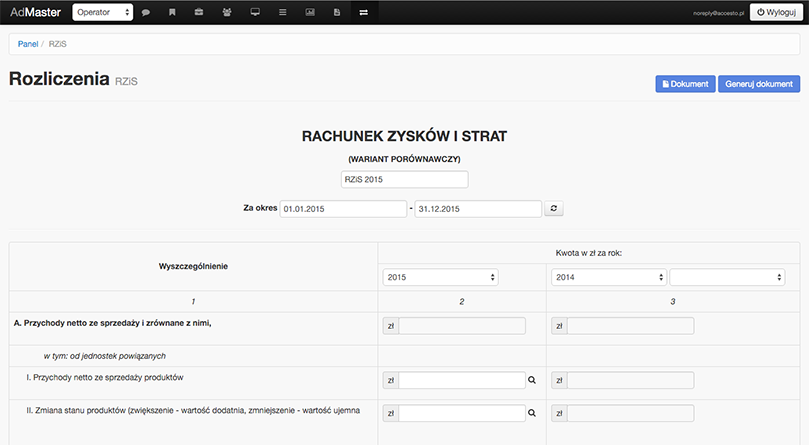Click the Wyszczególnienie column header
The width and height of the screenshot is (809, 445).
point(193,266)
